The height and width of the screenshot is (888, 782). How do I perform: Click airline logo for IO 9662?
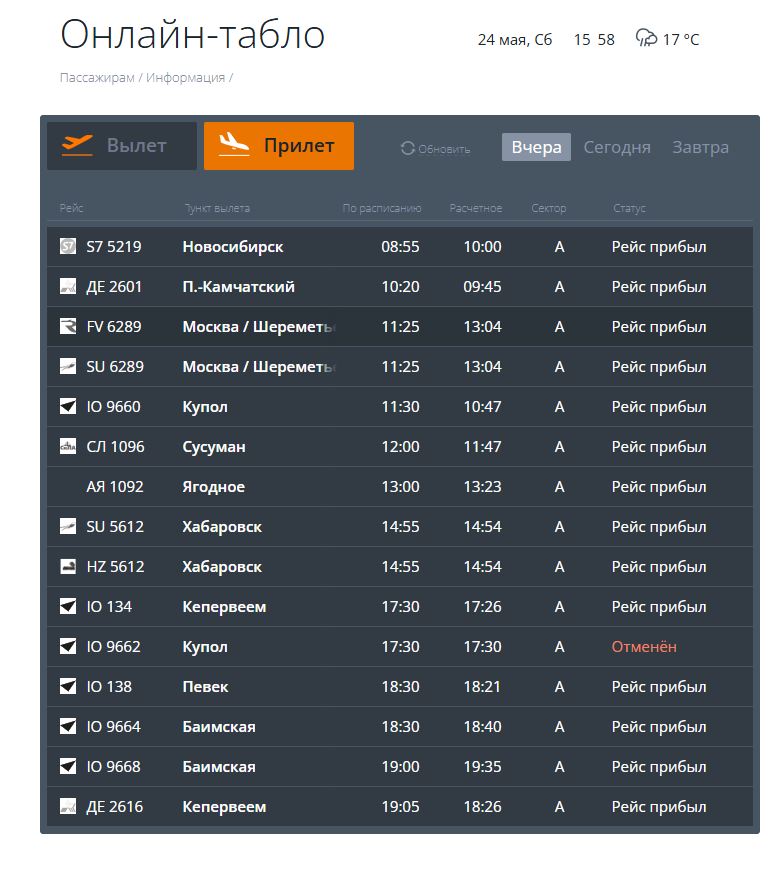(x=68, y=646)
